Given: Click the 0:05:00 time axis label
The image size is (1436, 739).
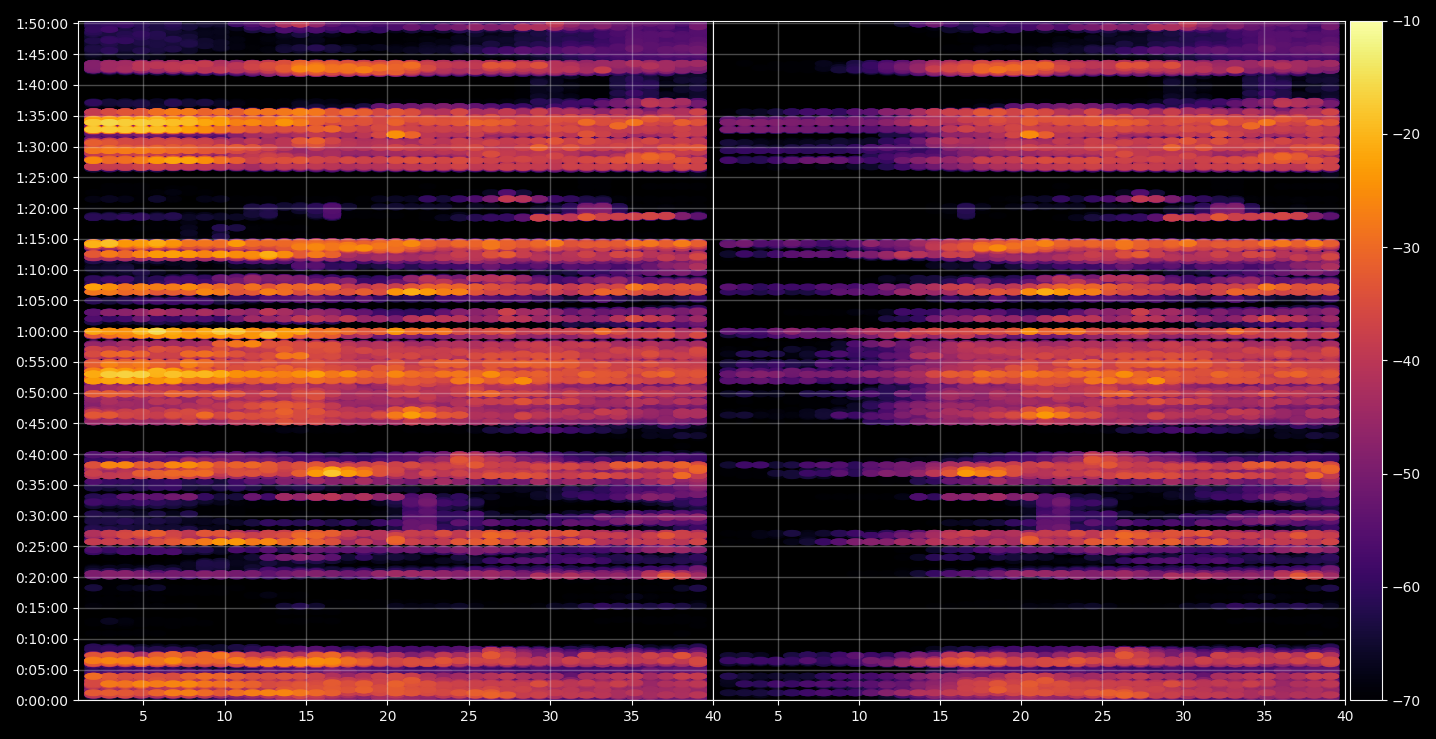Looking at the screenshot, I should [42, 670].
